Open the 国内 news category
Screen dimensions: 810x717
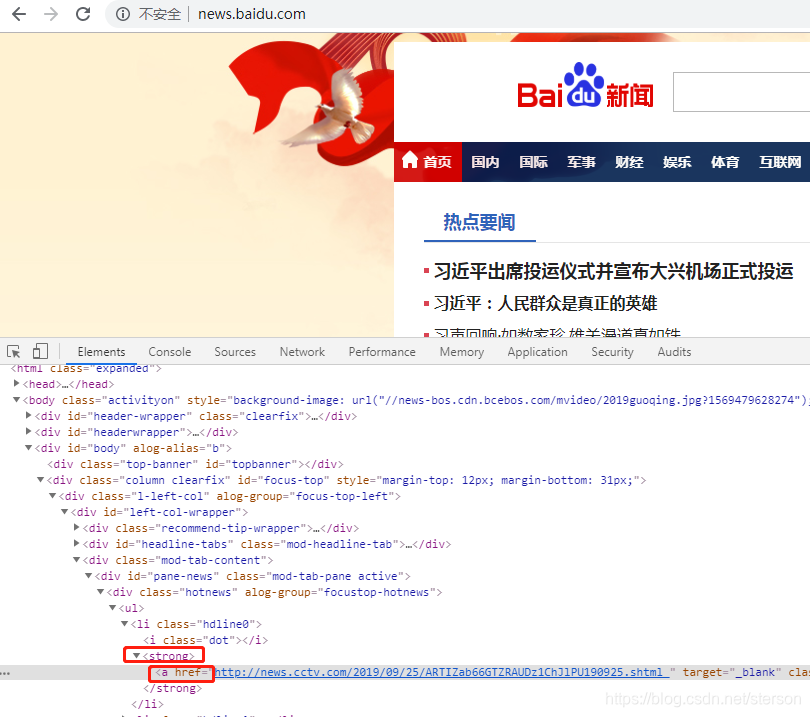(485, 162)
